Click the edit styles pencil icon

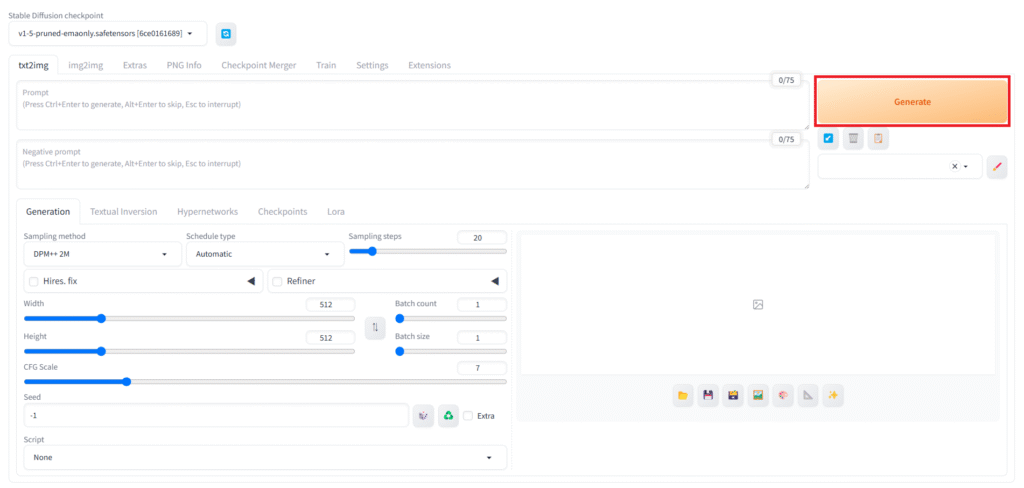click(x=996, y=167)
